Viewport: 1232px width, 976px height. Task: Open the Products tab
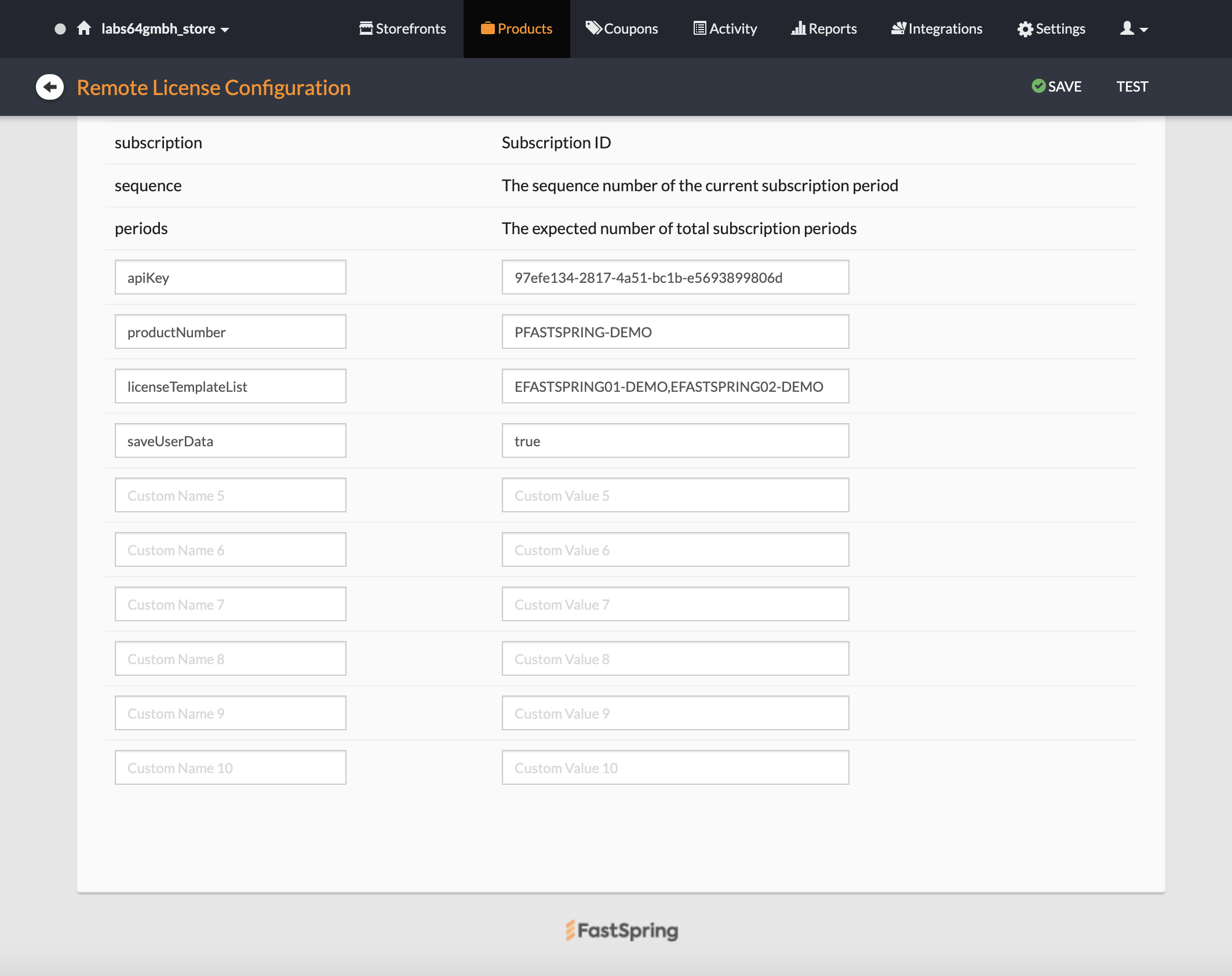click(x=516, y=29)
